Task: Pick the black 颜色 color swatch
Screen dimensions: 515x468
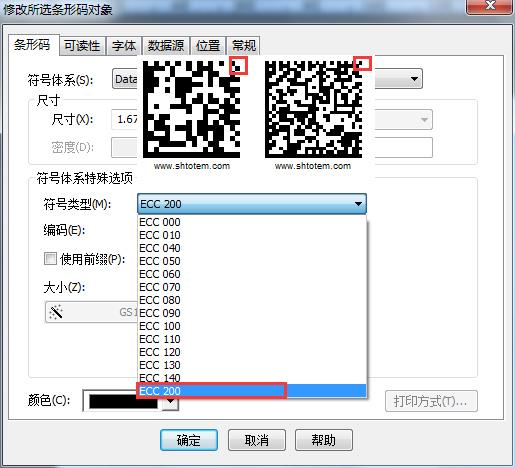Action: click(x=123, y=401)
